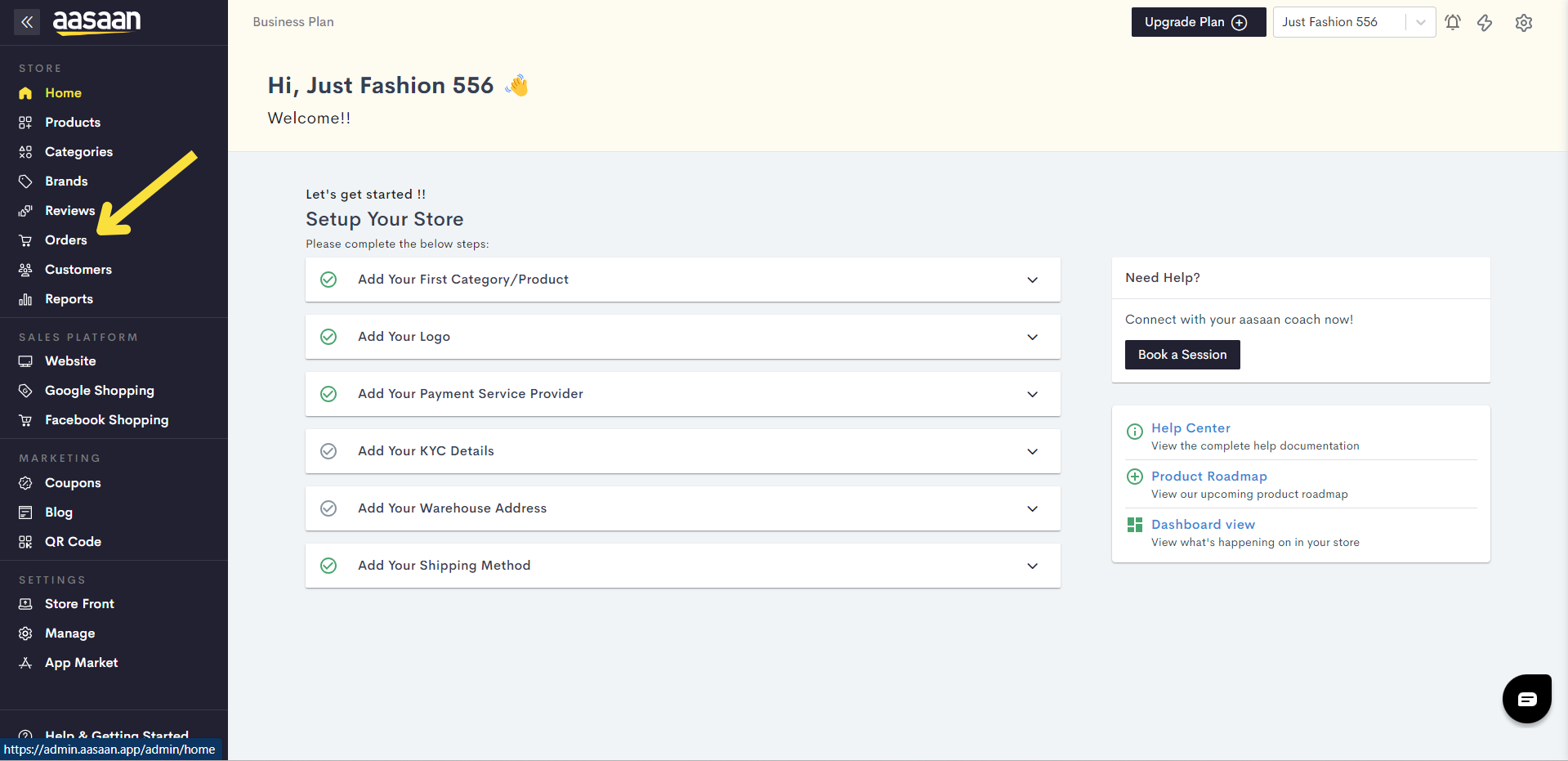This screenshot has height=761, width=1568.
Task: Open the chat widget bubble
Action: (1527, 699)
